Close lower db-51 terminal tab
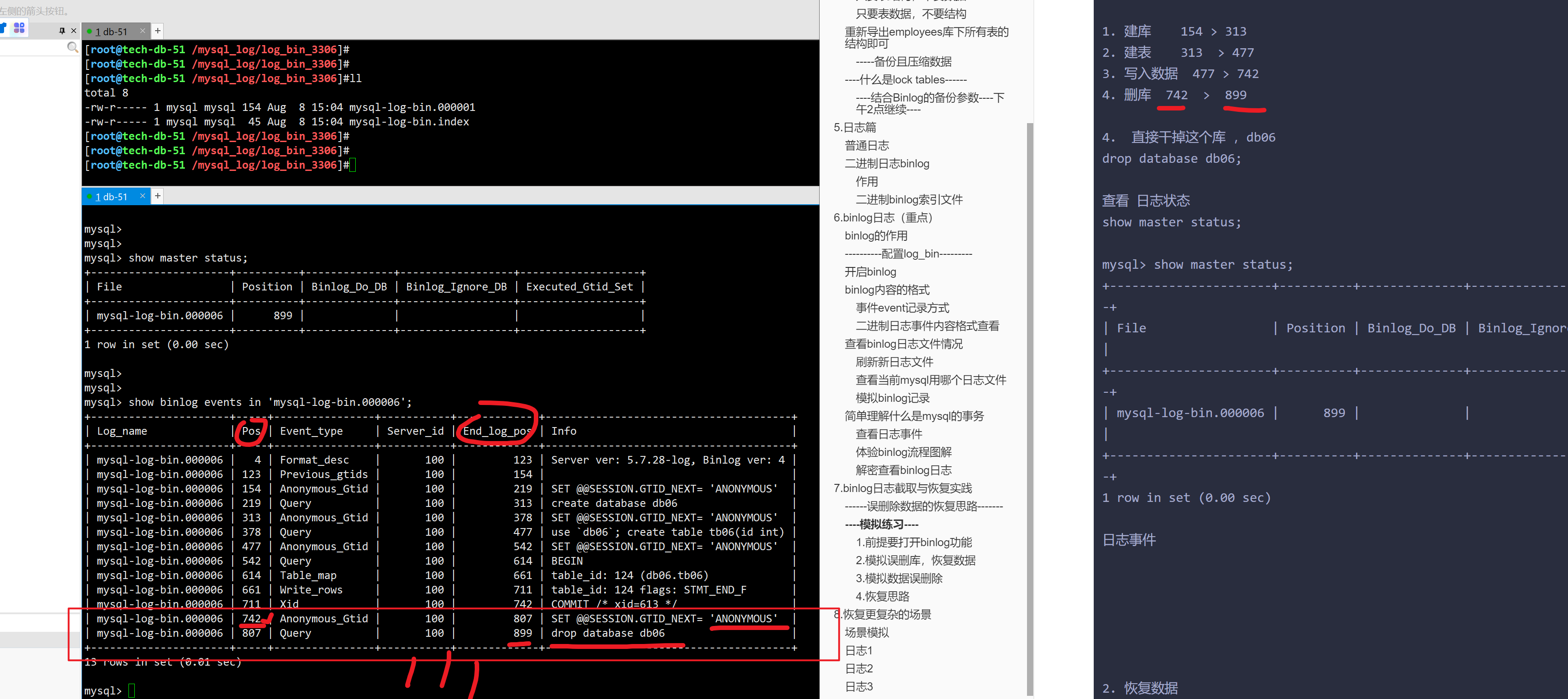This screenshot has width=1568, height=699. (142, 195)
